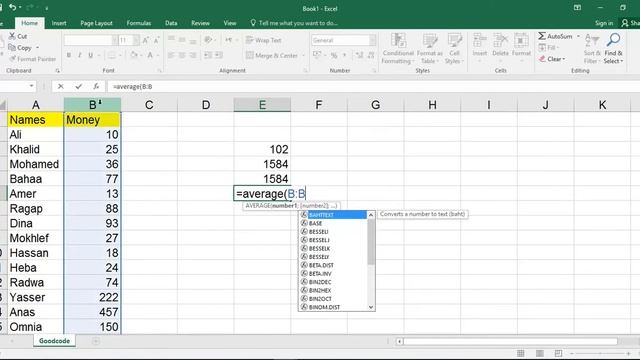
Task: Toggle Italic formatting
Action: (80, 55)
